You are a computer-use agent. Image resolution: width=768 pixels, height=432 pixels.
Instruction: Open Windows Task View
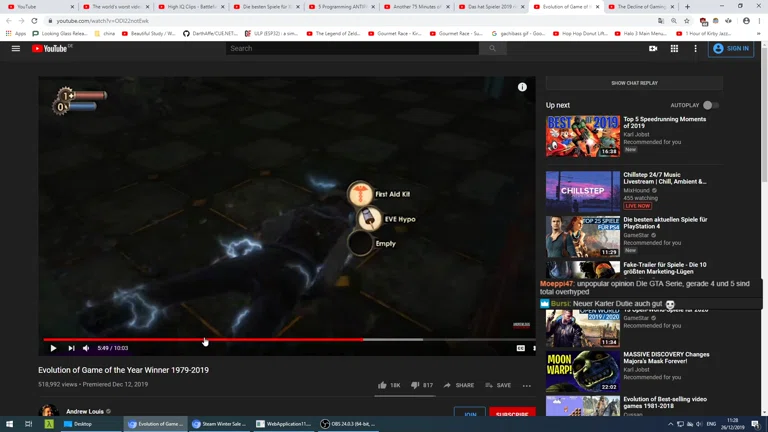tap(28, 424)
